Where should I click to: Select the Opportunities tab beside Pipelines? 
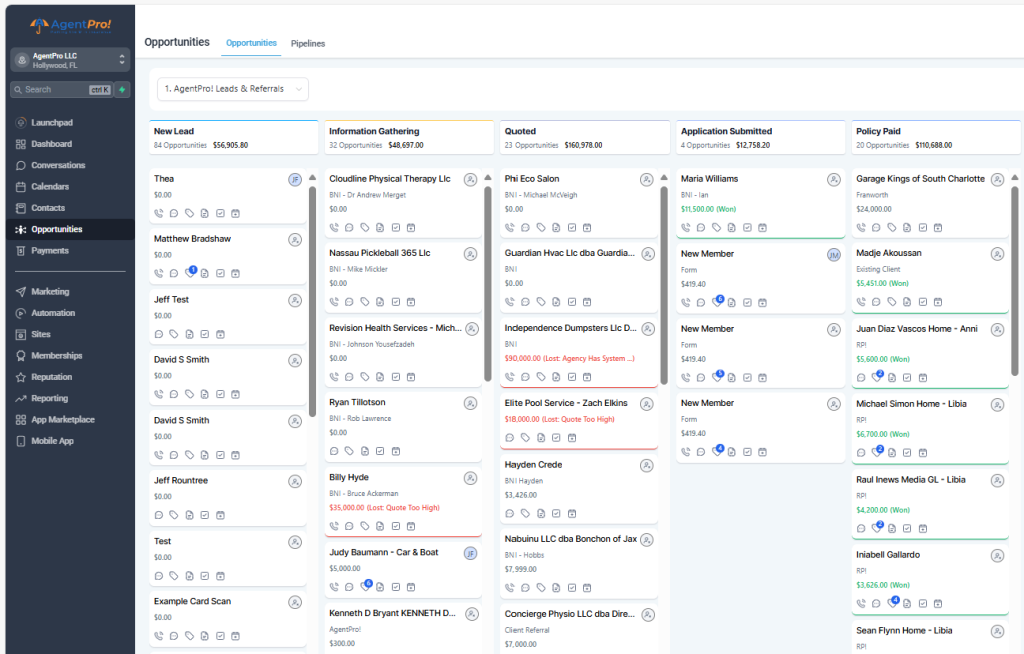(251, 43)
